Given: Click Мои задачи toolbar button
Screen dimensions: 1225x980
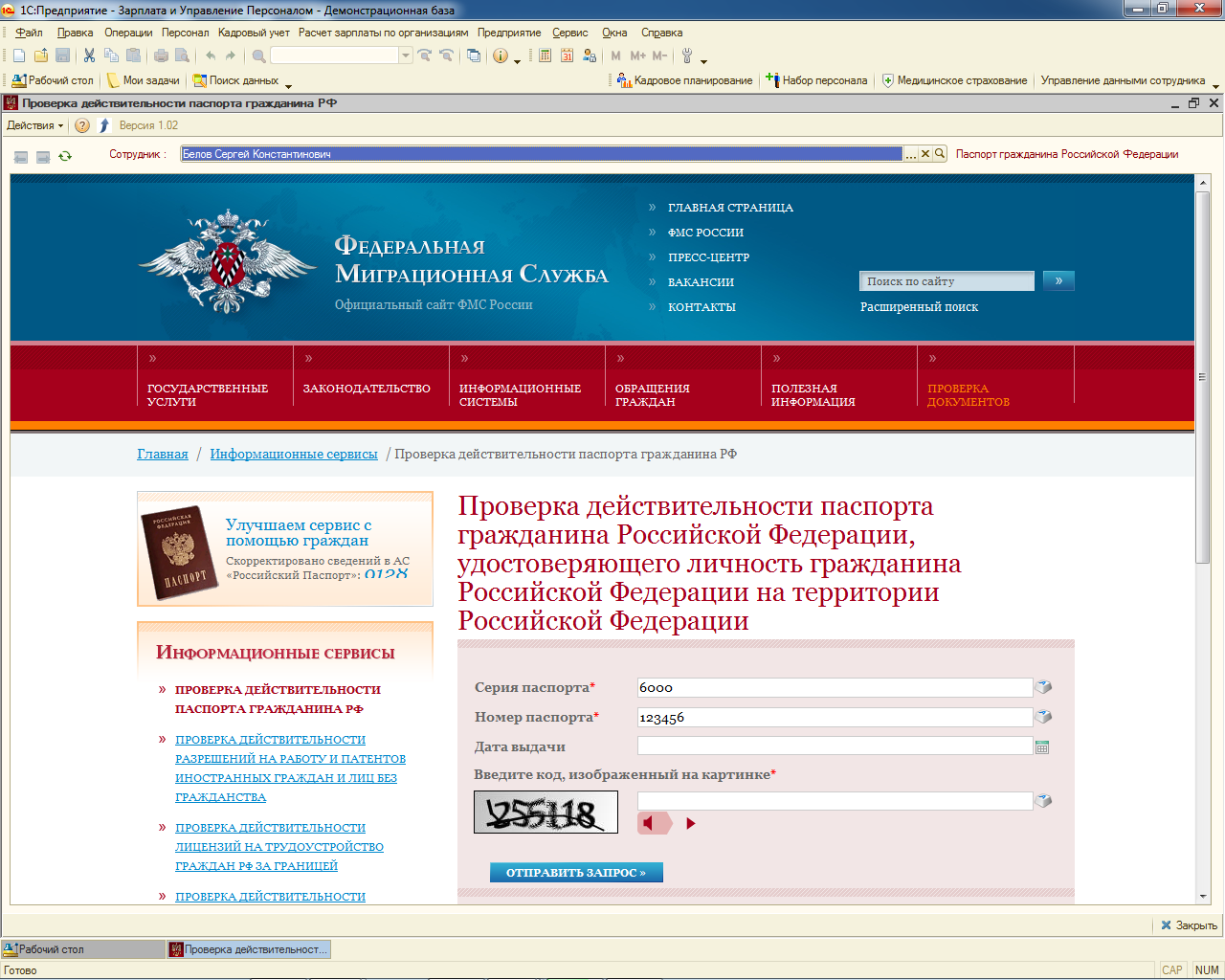Looking at the screenshot, I should (x=144, y=80).
